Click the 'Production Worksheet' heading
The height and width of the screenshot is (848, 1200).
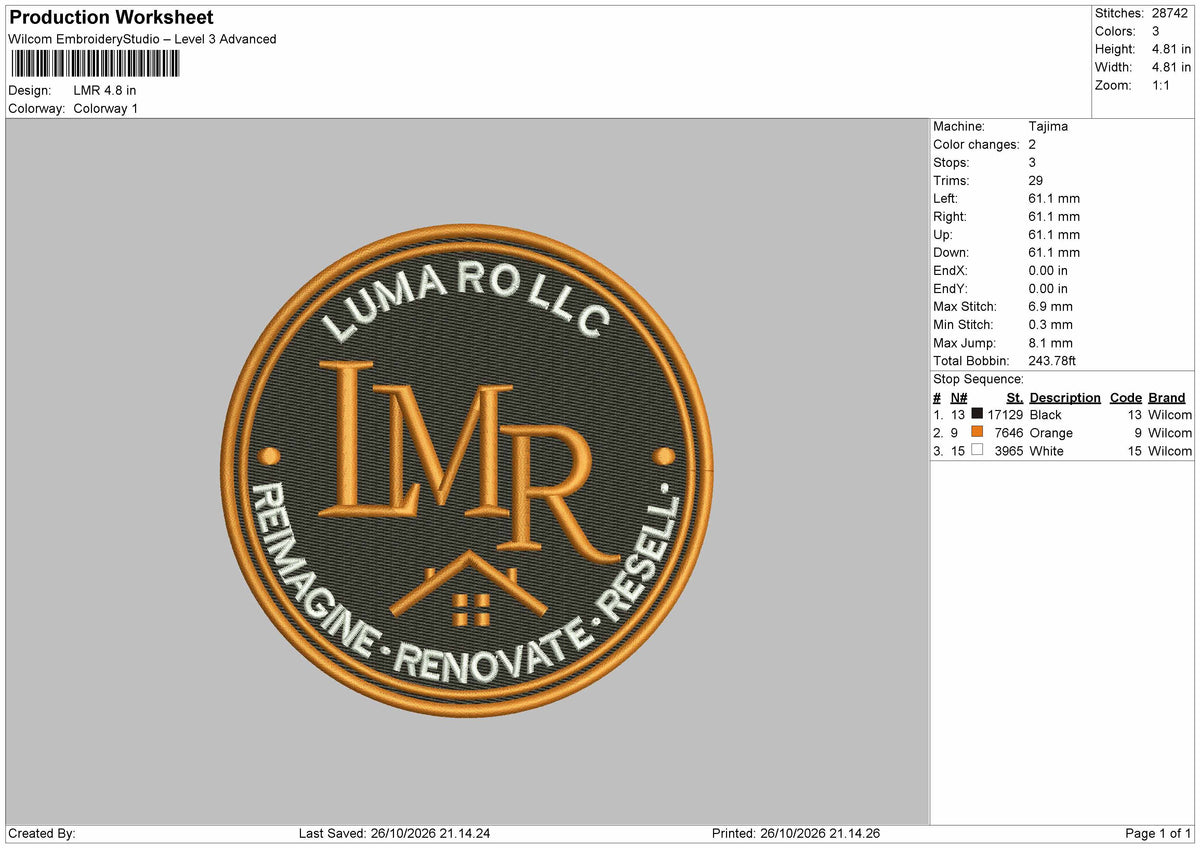[x=111, y=18]
